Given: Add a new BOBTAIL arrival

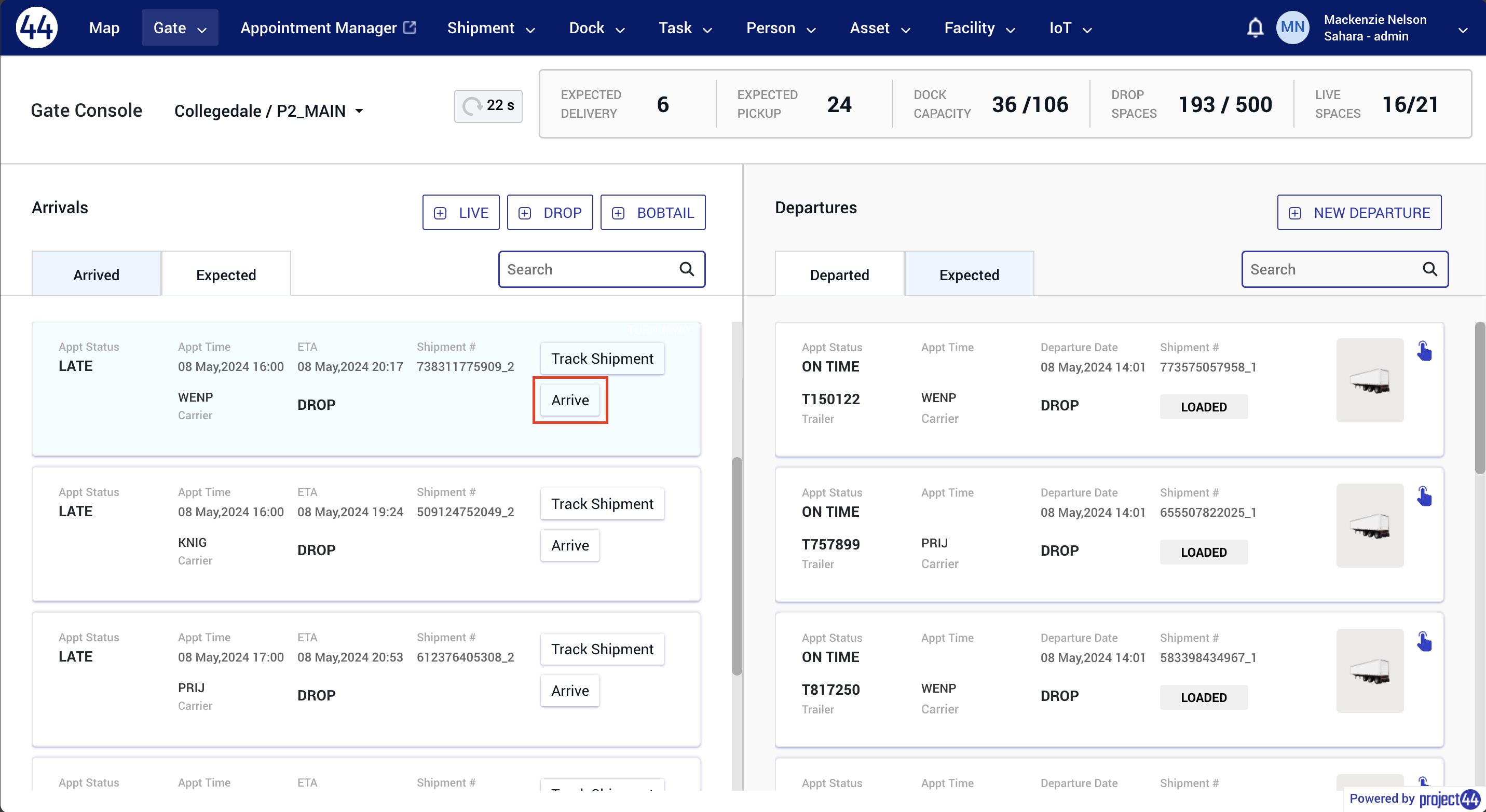Looking at the screenshot, I should pyautogui.click(x=653, y=212).
